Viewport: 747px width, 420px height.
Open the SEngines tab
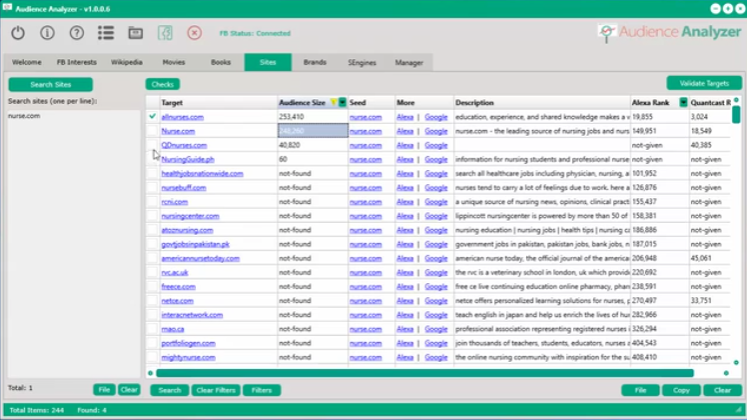[362, 62]
